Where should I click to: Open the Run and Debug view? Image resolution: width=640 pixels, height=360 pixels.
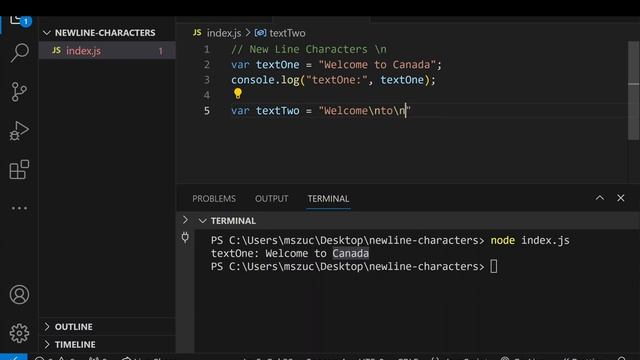tap(19, 131)
